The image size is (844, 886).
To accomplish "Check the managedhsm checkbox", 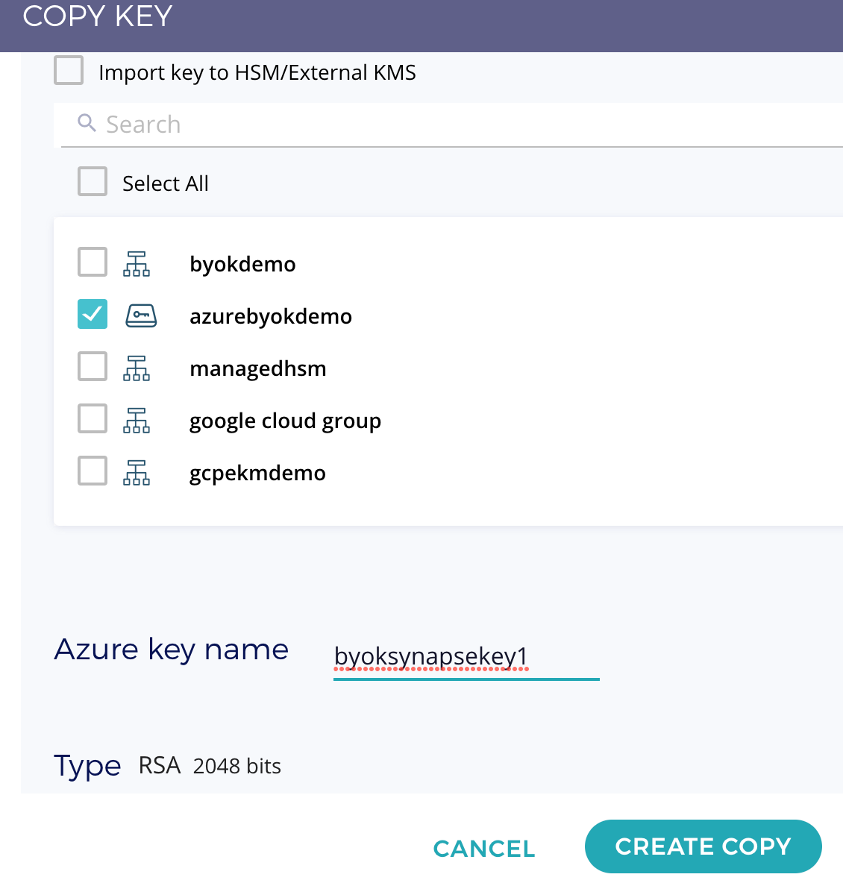I will point(93,366).
